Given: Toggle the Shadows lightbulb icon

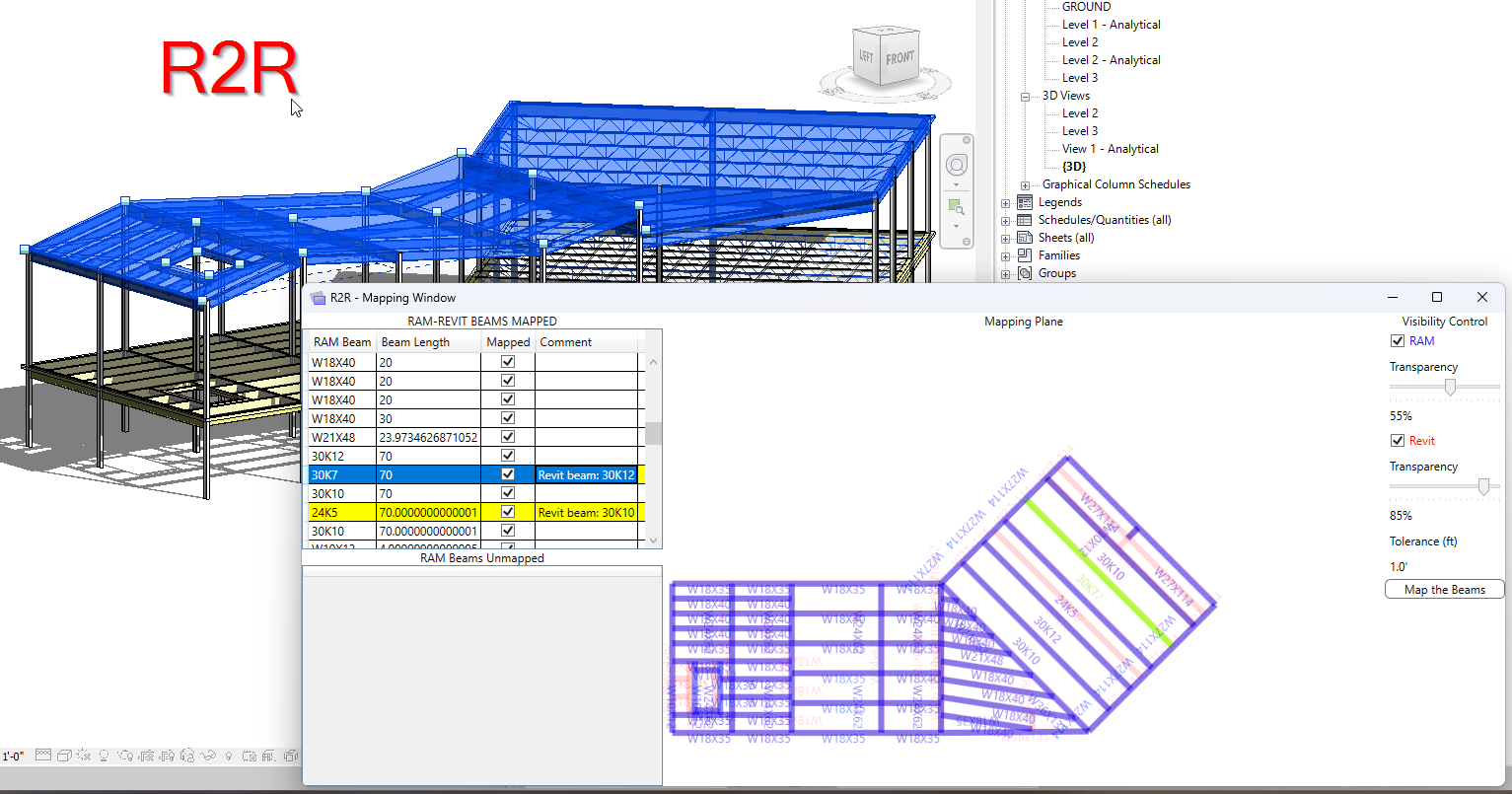Looking at the screenshot, I should point(105,756).
